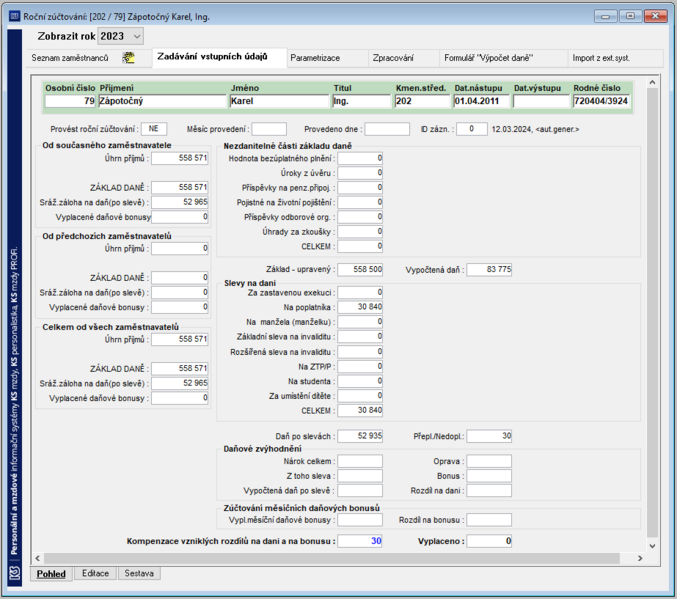Image resolution: width=677 pixels, height=599 pixels.
Task: Click the Na manžela (manželku) field
Action: click(x=360, y=322)
